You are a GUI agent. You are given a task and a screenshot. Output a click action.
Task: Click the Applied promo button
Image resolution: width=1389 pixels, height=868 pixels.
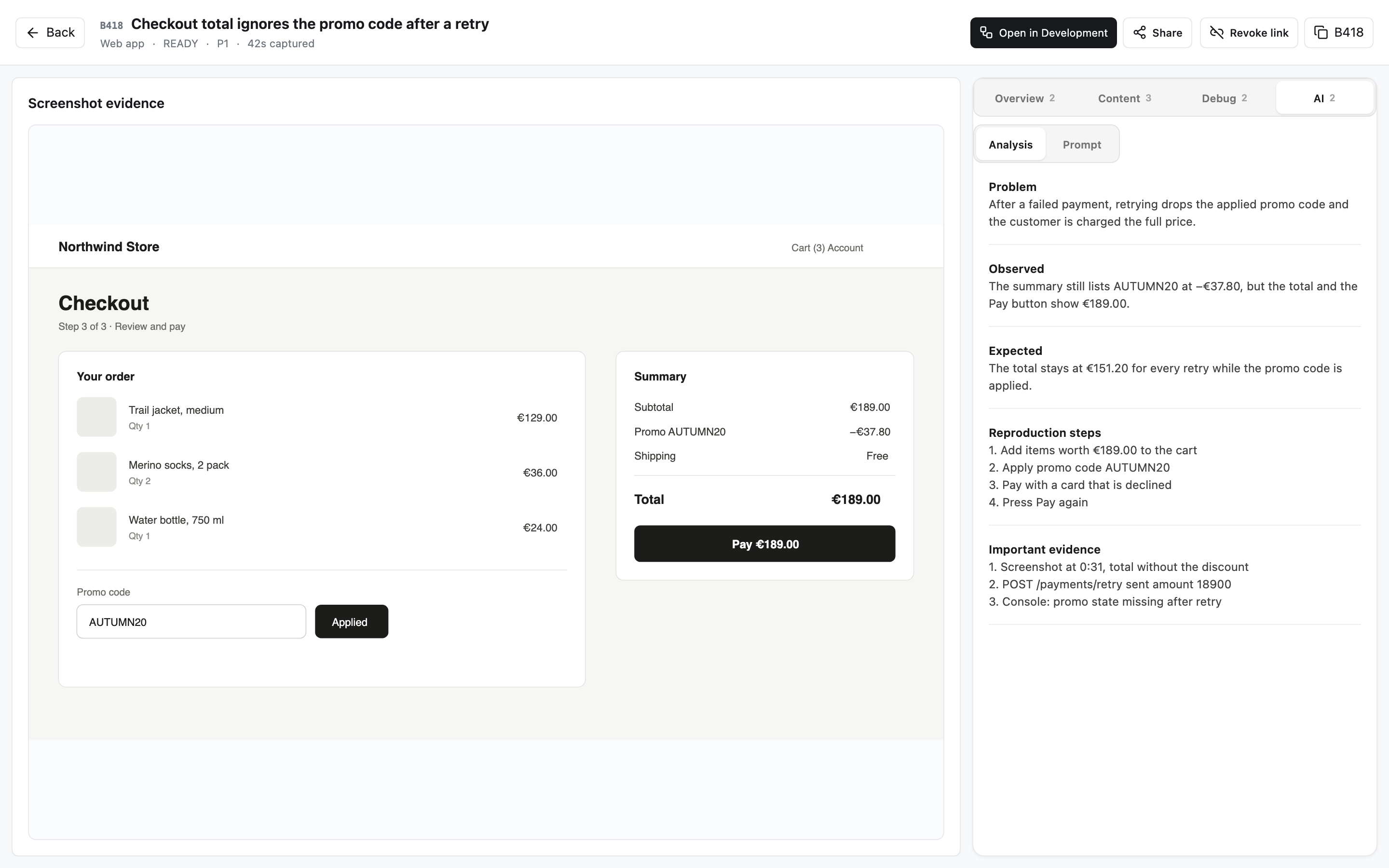pyautogui.click(x=351, y=622)
